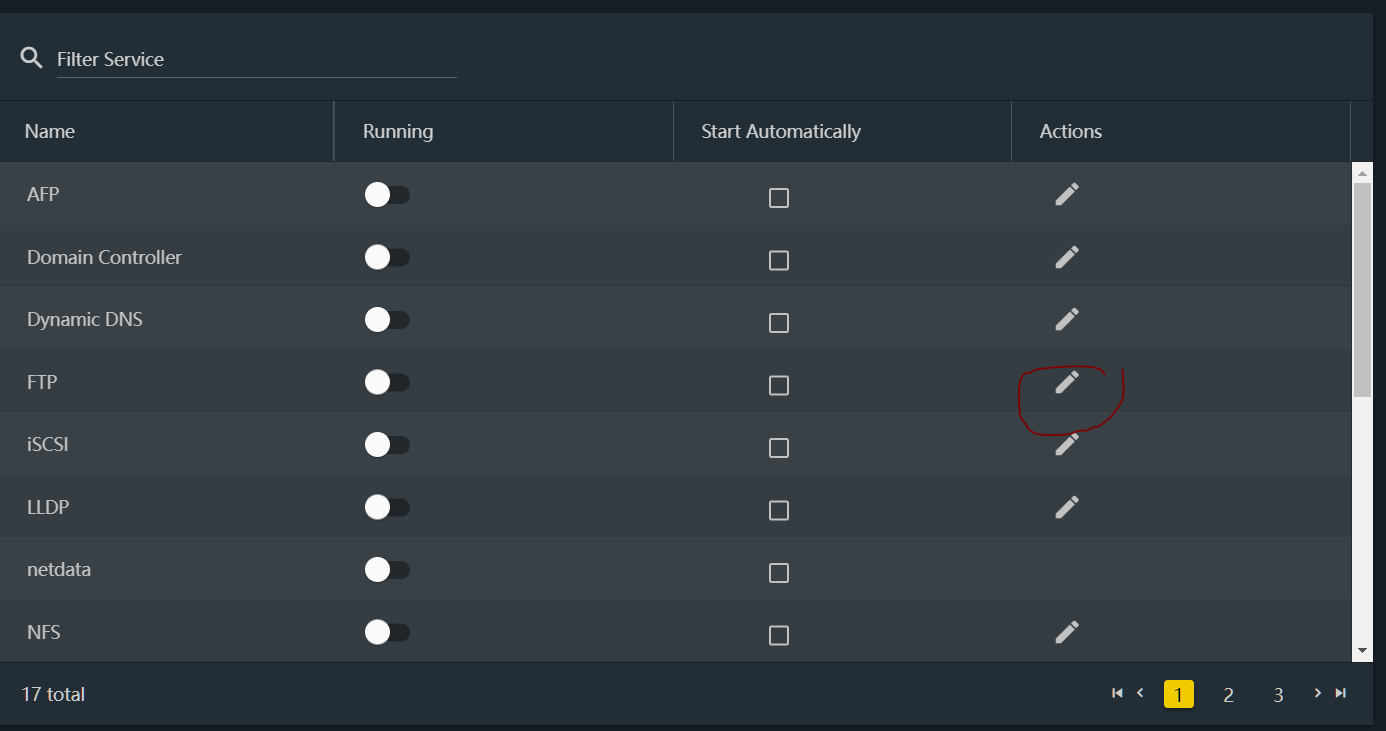Edit the AFP service configuration
This screenshot has height=731, width=1386.
[x=1067, y=194]
